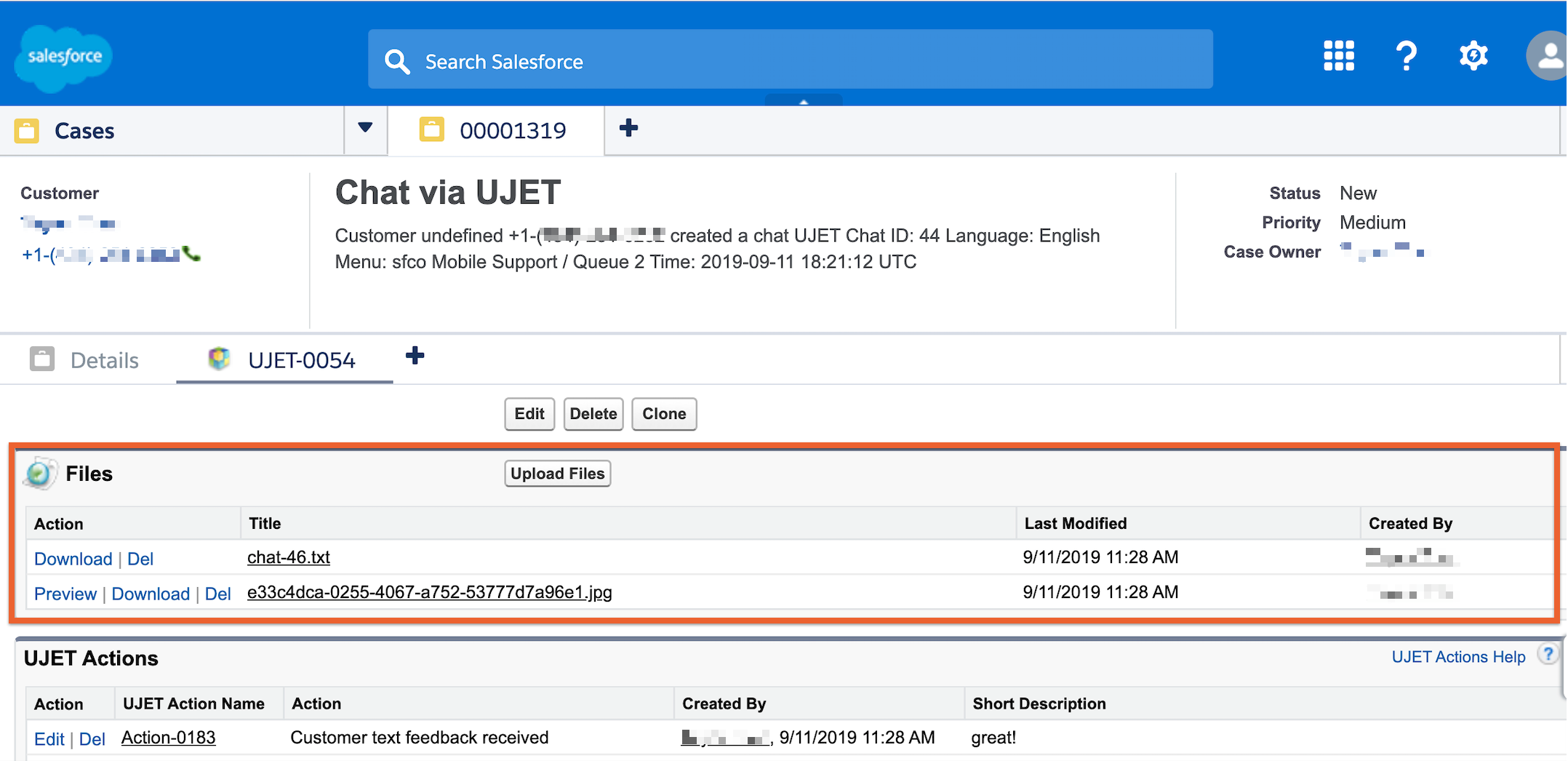Select the 00001319 case tab
The image size is (1568, 761).
pos(512,131)
